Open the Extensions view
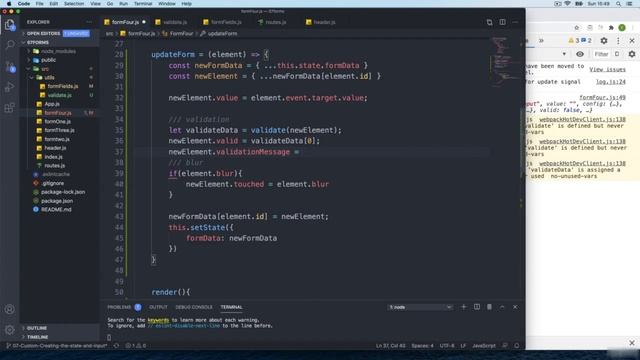Image resolution: width=640 pixels, height=360 pixels. 10,108
